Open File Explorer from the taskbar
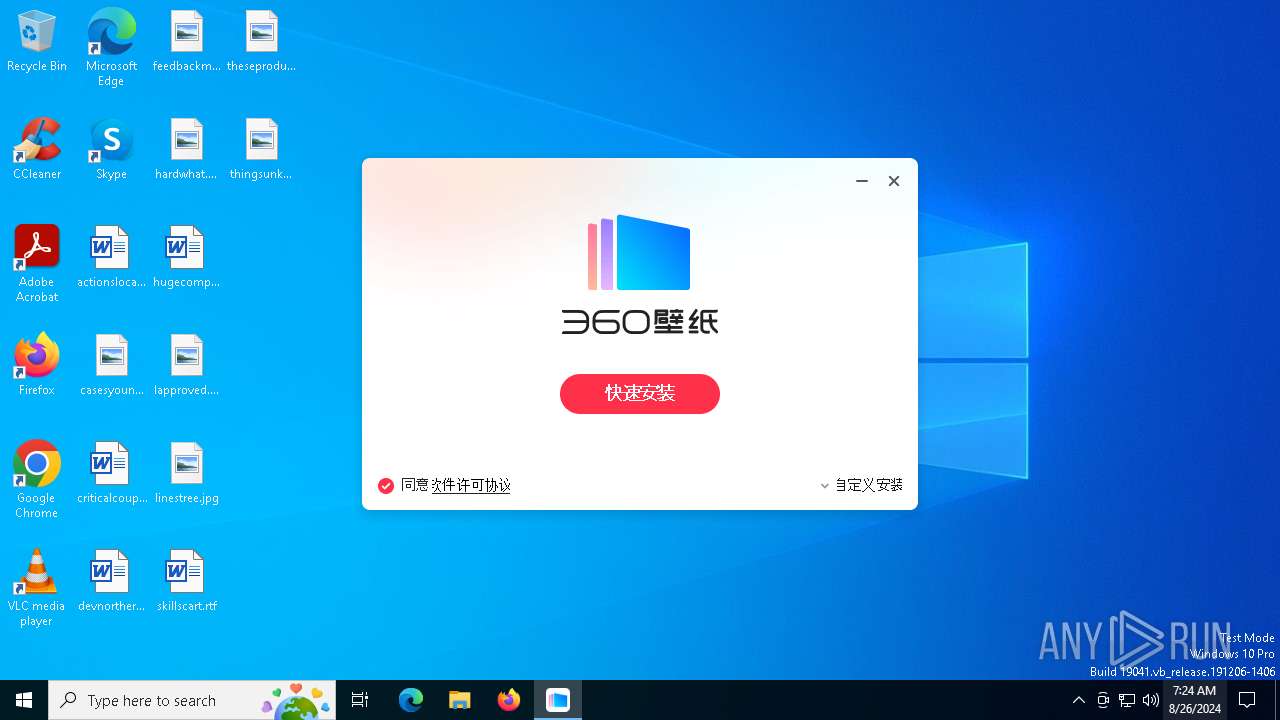 click(x=460, y=700)
